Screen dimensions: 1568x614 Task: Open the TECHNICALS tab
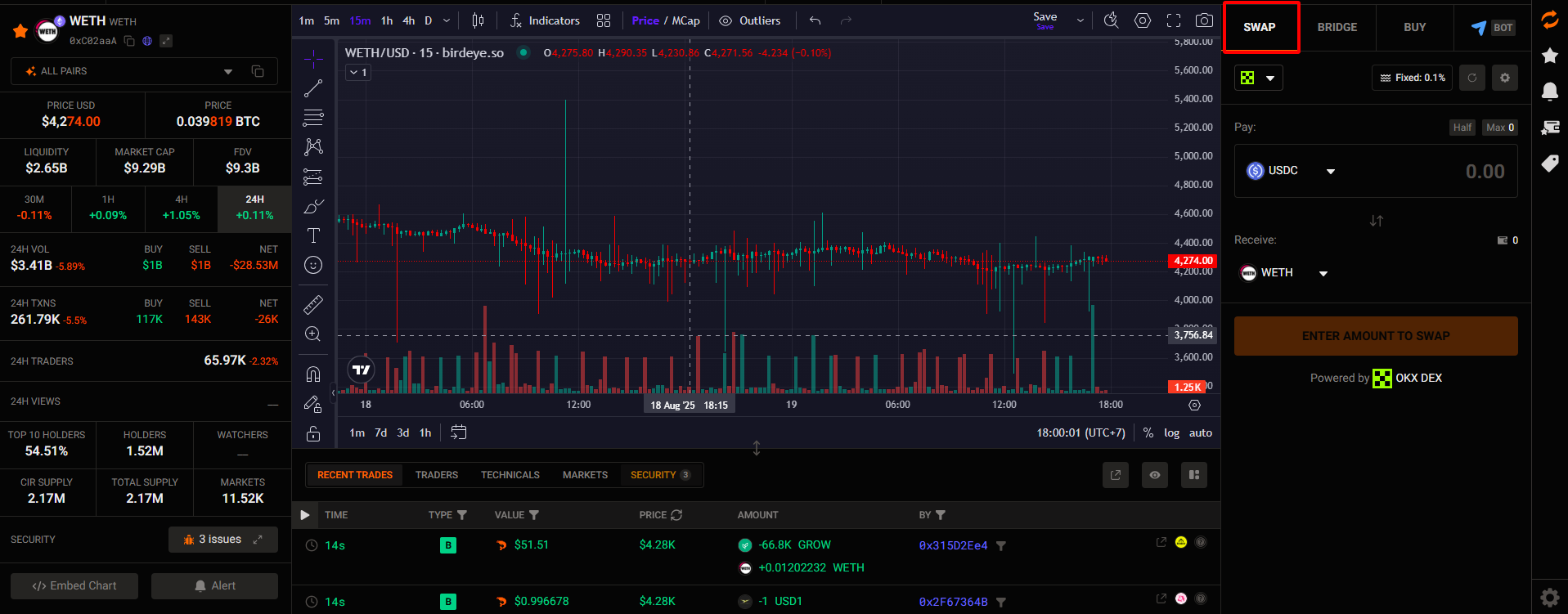click(510, 475)
